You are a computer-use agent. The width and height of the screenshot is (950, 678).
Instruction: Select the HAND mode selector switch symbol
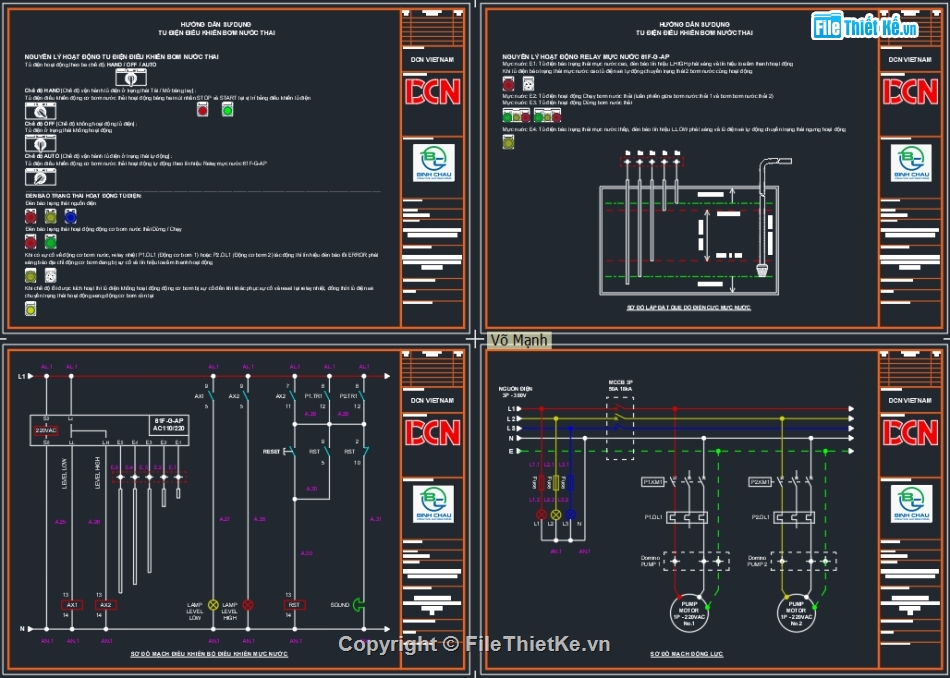41,110
